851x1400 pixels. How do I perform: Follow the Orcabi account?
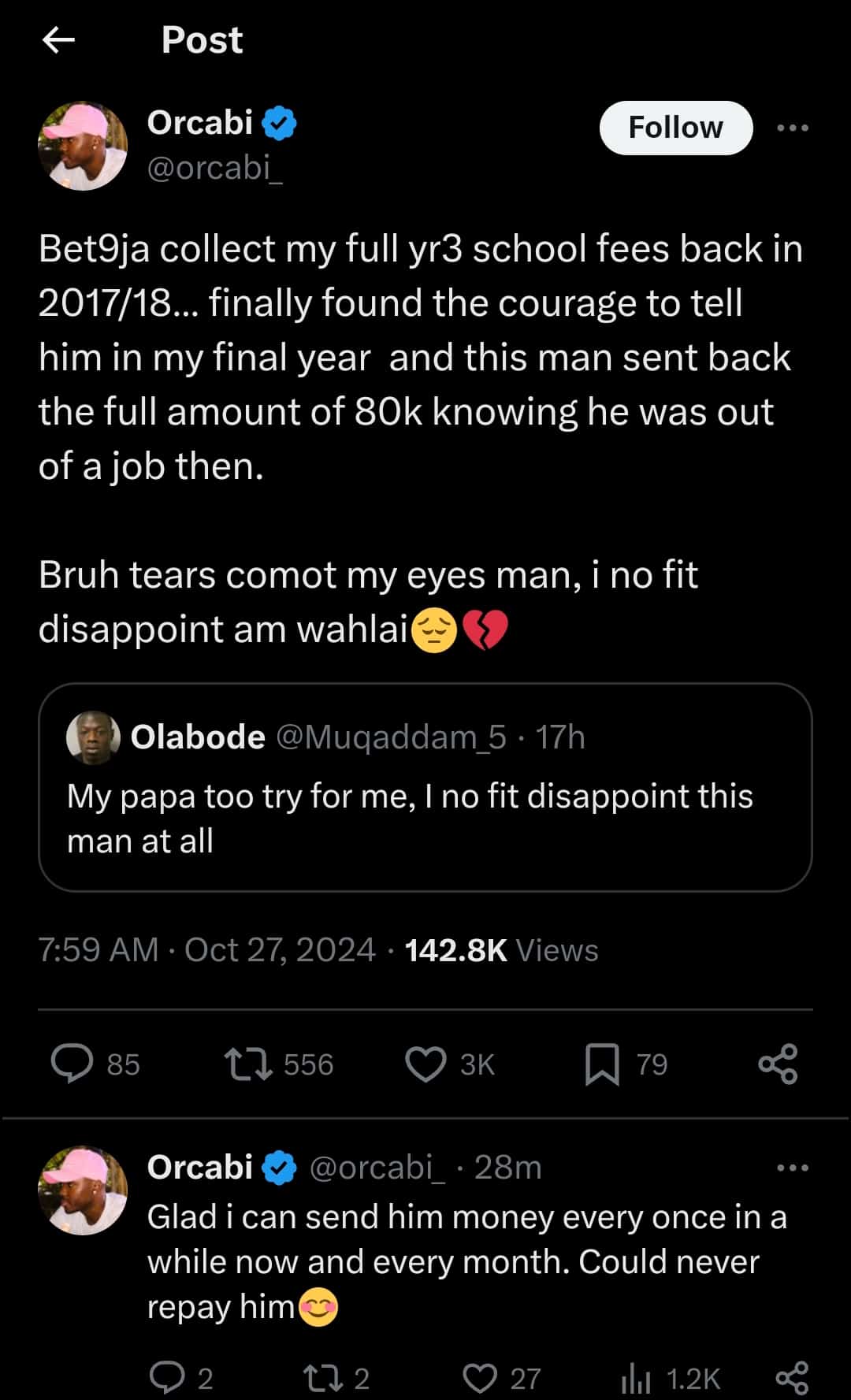pos(675,128)
